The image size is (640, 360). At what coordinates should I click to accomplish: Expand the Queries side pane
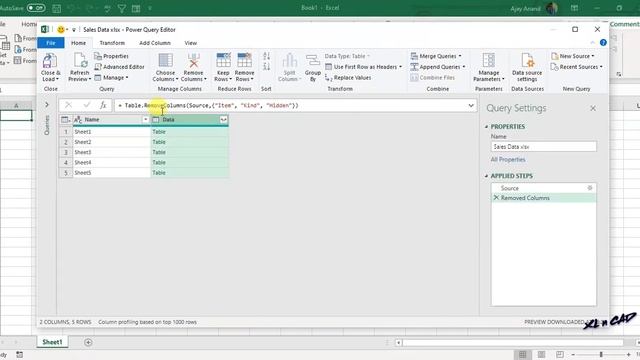tap(47, 105)
